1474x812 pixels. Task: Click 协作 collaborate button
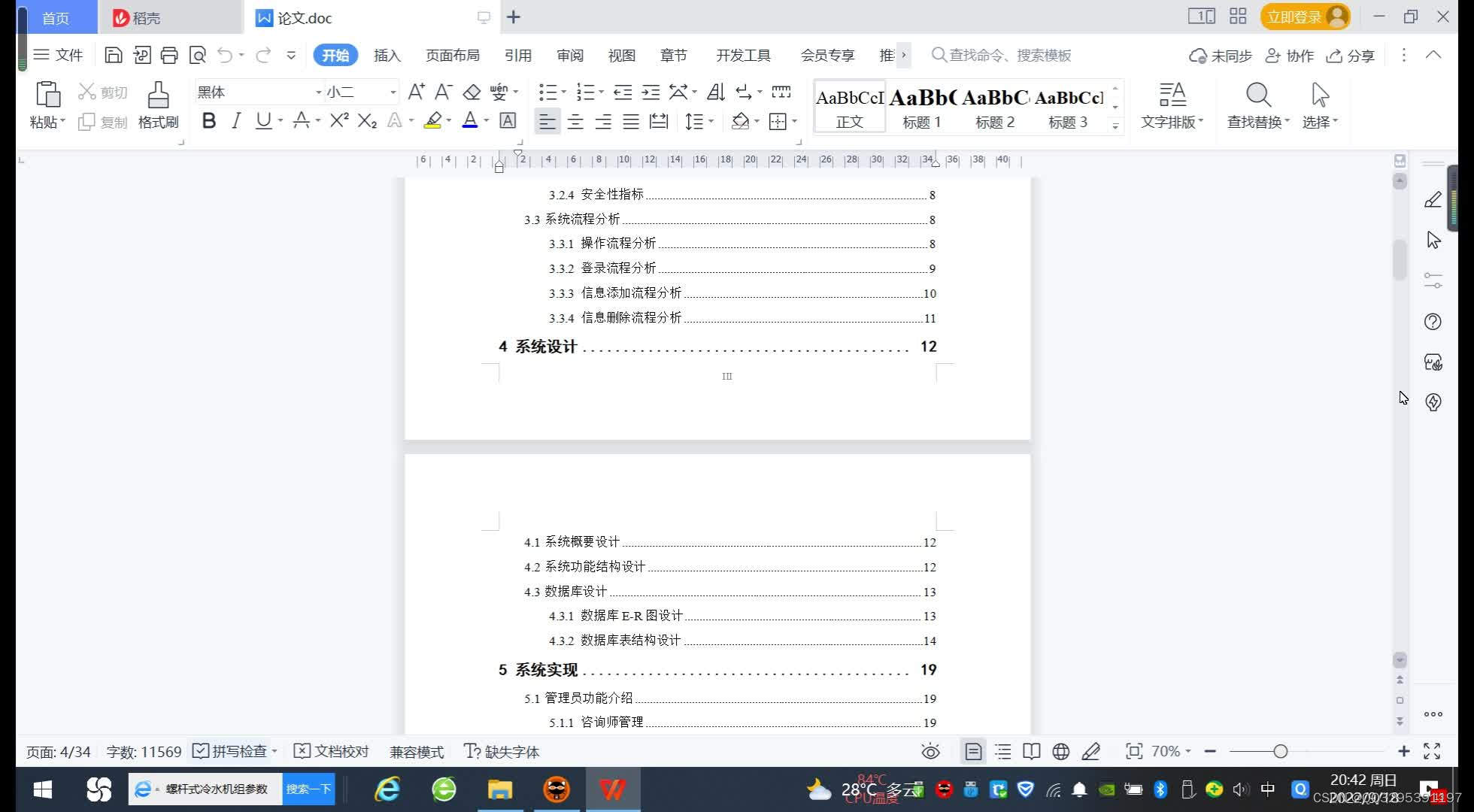[x=1290, y=55]
